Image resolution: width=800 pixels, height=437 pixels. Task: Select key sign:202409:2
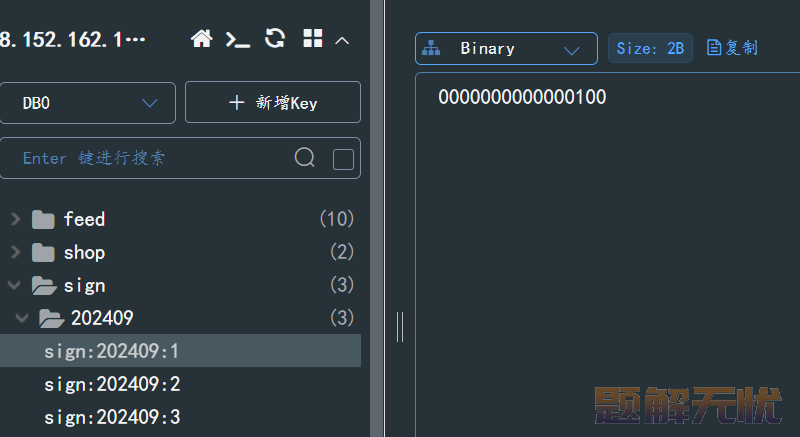pyautogui.click(x=112, y=384)
